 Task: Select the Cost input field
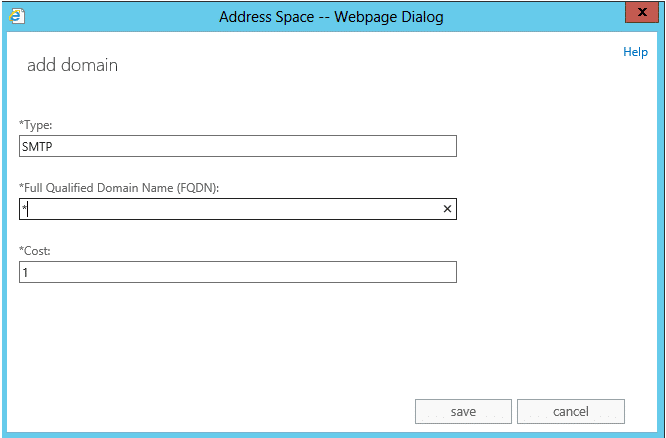[x=237, y=272]
